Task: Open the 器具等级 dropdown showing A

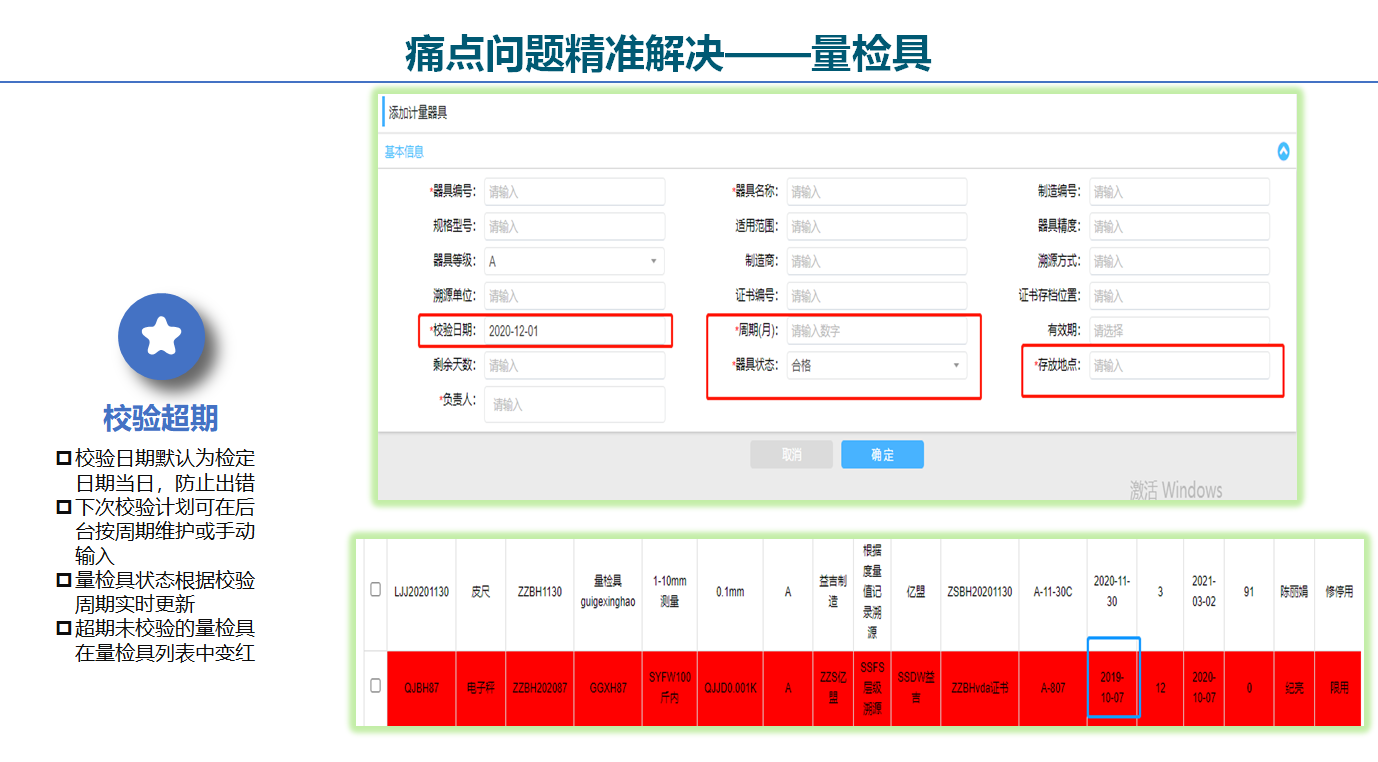Action: point(574,262)
